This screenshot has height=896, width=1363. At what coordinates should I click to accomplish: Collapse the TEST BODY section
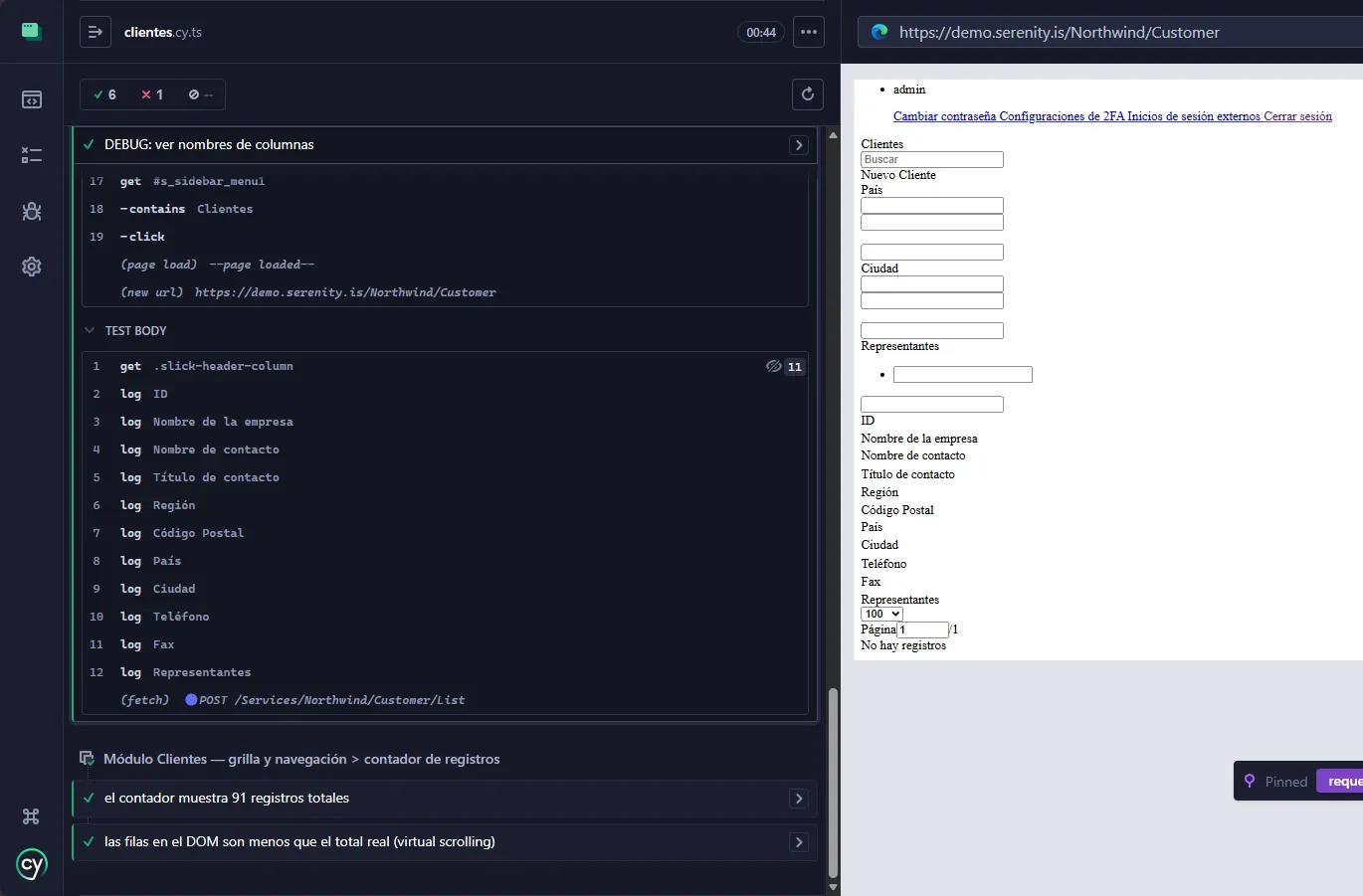pos(126,330)
